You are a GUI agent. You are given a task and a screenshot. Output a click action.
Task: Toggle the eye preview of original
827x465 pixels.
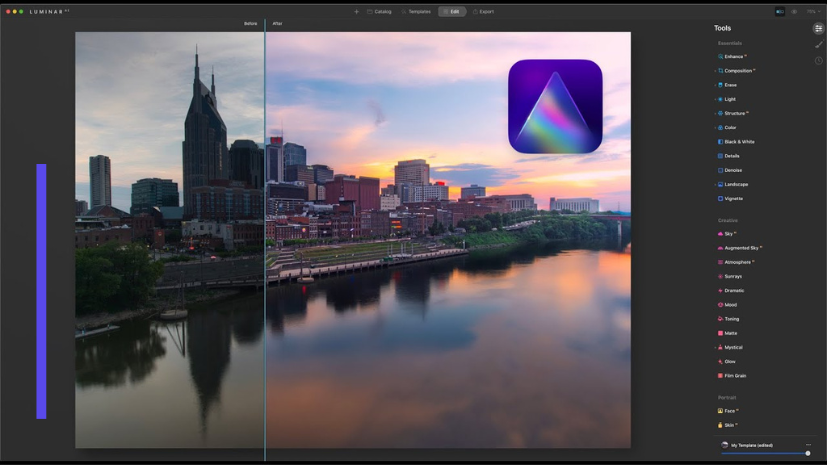click(x=794, y=12)
